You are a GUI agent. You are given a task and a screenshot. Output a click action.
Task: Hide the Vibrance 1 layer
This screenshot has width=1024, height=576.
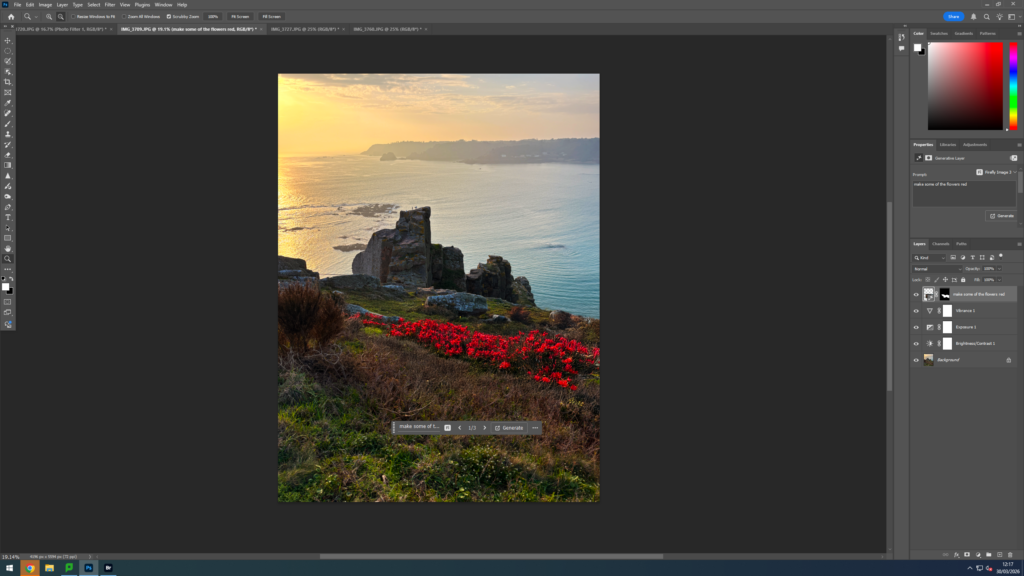coord(916,311)
